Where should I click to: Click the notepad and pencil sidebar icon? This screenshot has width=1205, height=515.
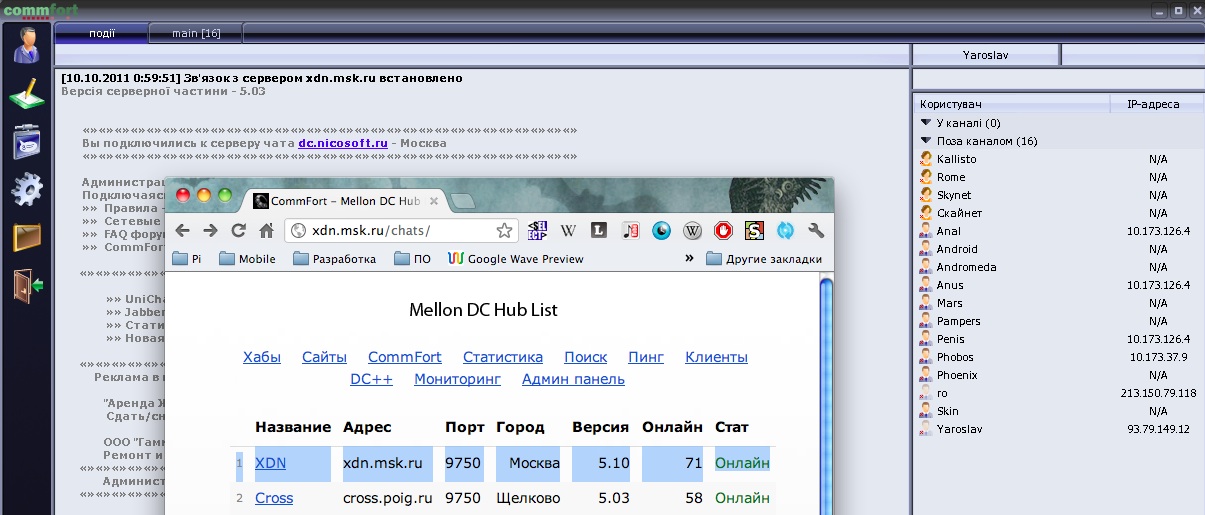(27, 94)
